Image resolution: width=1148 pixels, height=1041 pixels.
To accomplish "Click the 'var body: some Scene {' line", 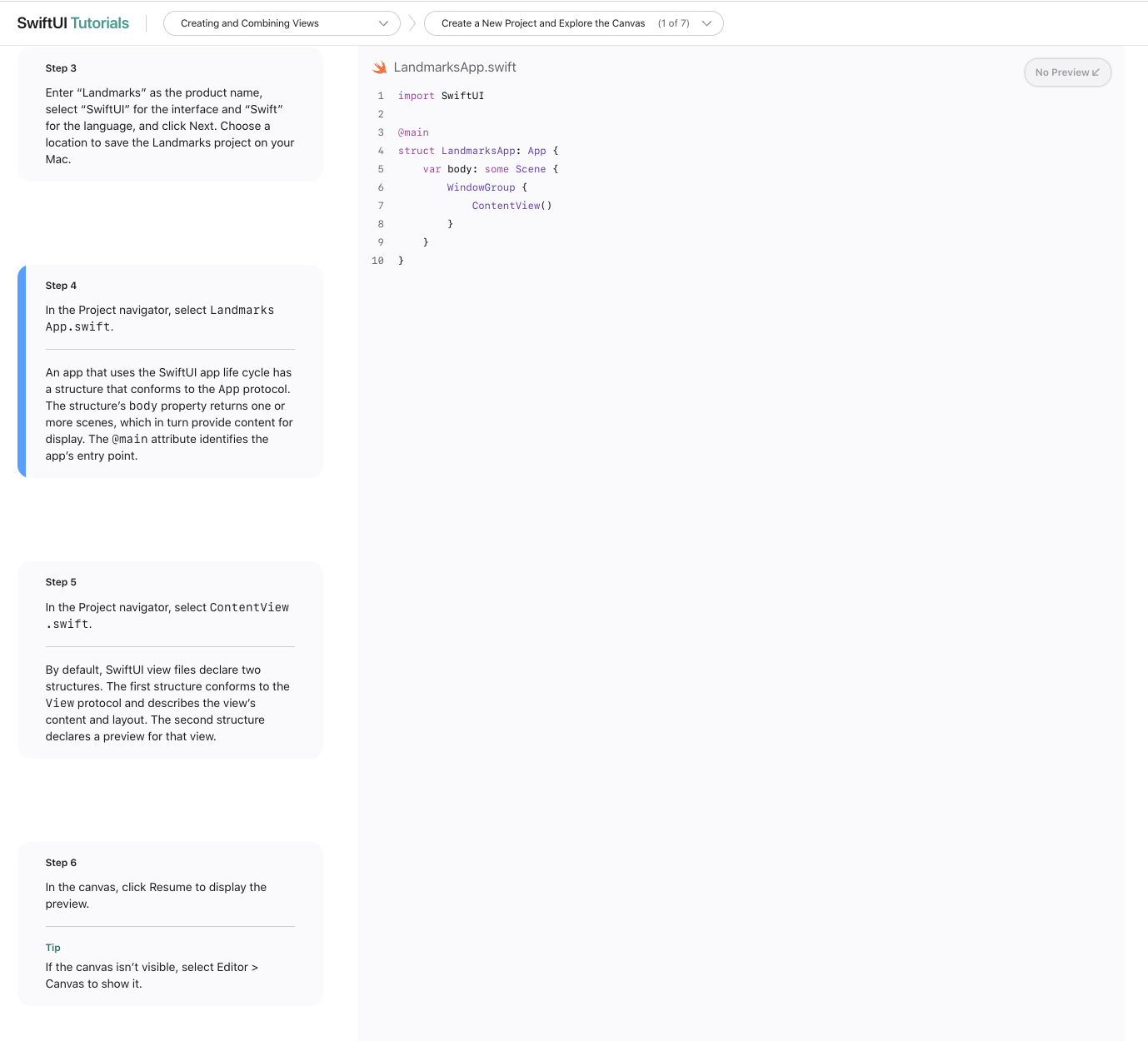I will [x=491, y=169].
